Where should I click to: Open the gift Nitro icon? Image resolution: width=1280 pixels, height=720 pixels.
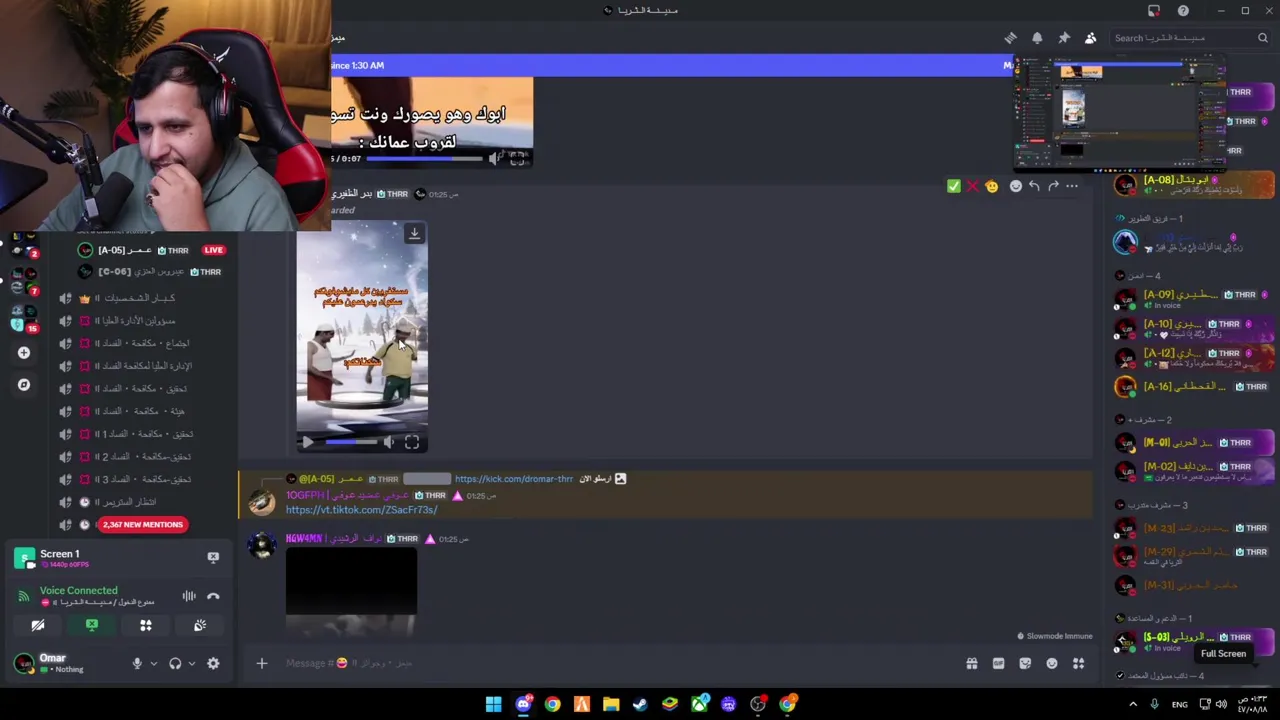click(x=971, y=663)
